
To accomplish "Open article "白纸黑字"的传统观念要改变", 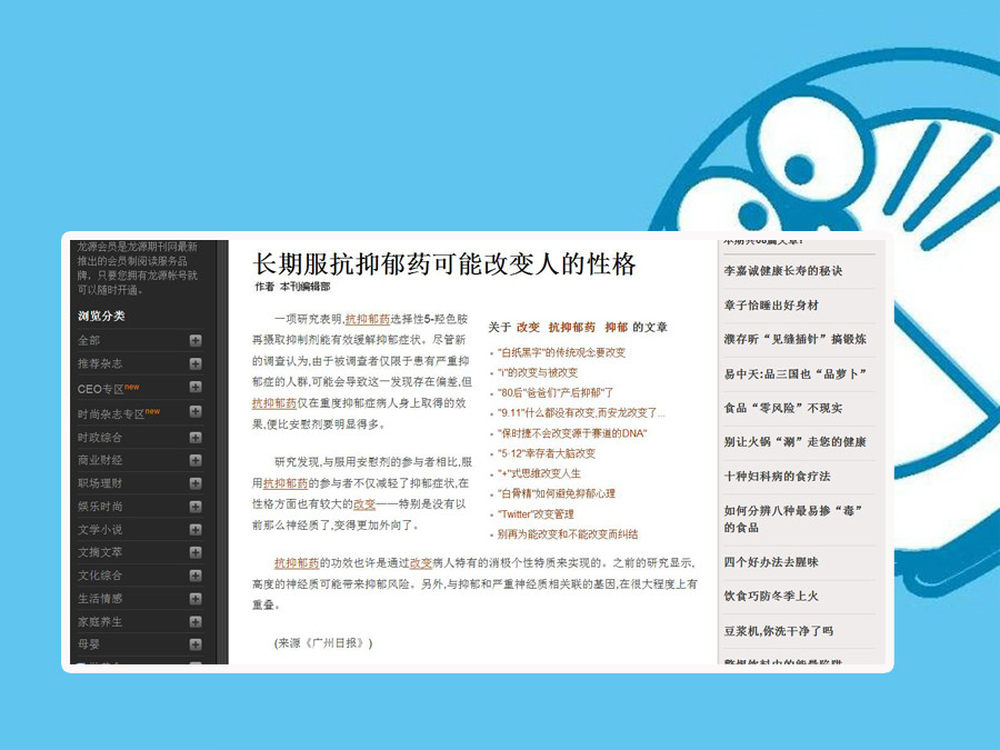I will pos(561,353).
